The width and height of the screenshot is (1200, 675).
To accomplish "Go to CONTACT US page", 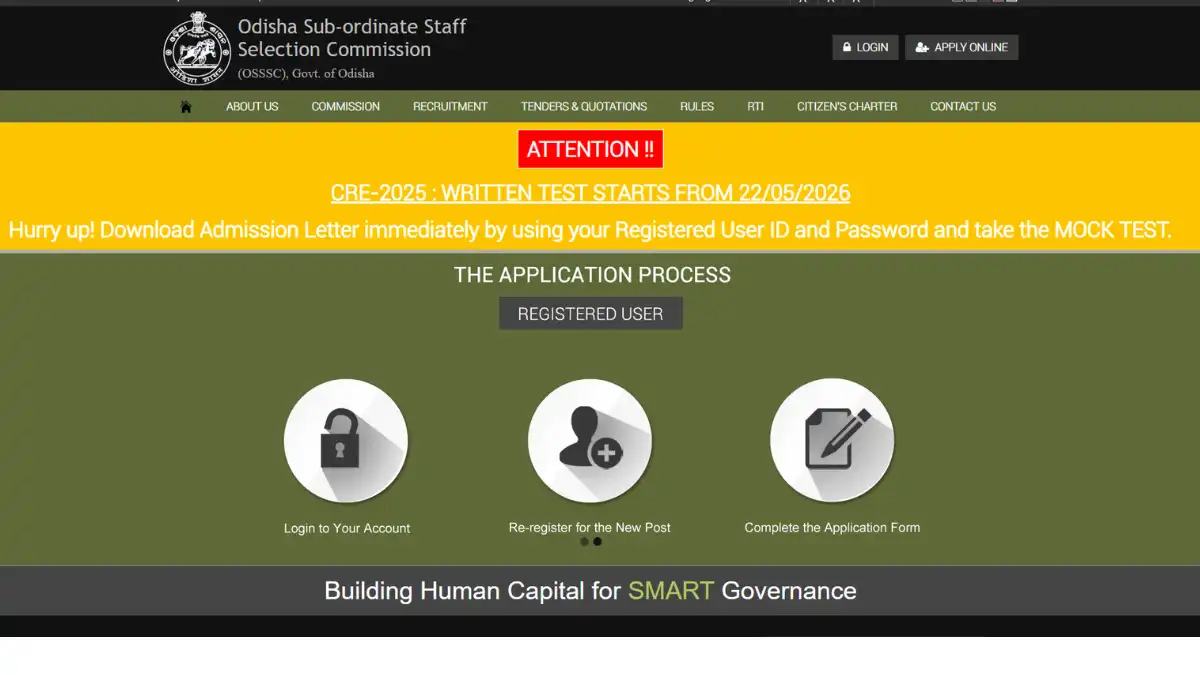I will [x=963, y=106].
